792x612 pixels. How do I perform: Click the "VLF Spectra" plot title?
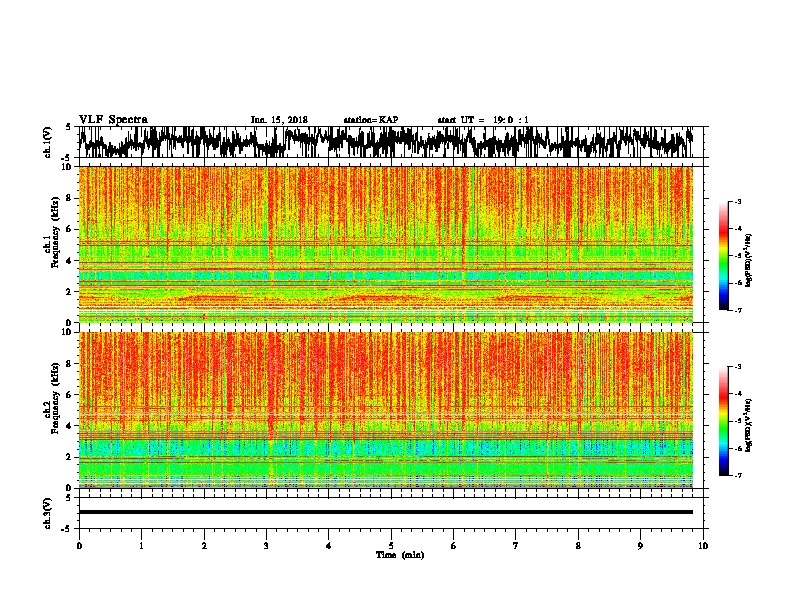tap(113, 120)
